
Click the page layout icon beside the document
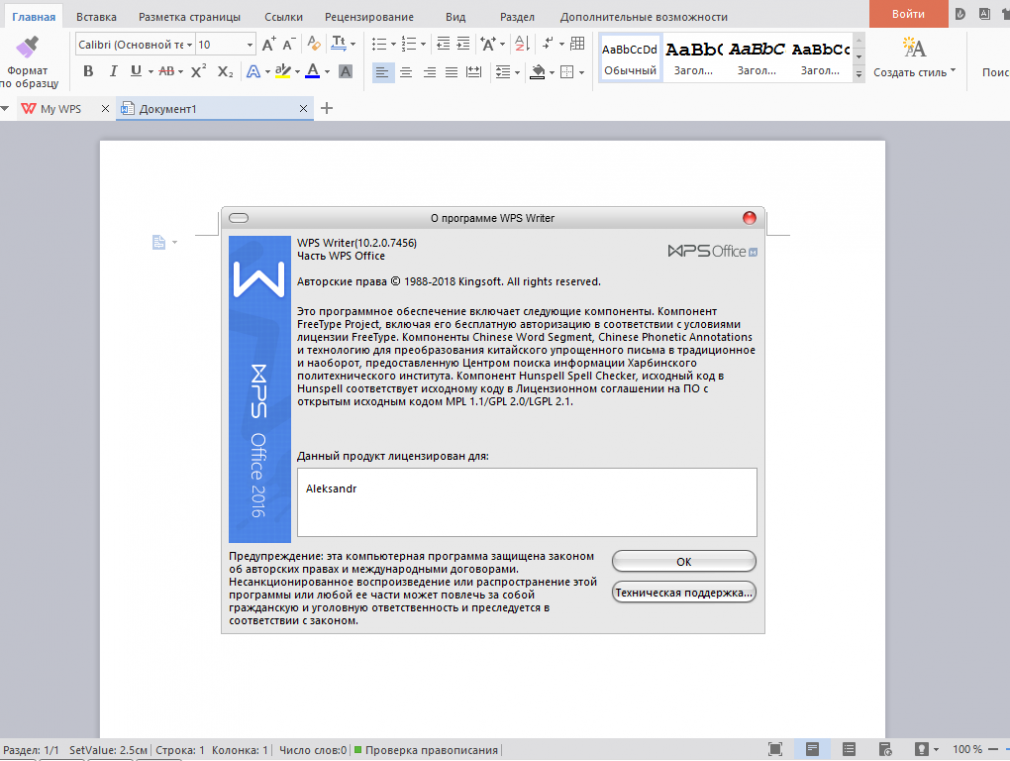(158, 242)
